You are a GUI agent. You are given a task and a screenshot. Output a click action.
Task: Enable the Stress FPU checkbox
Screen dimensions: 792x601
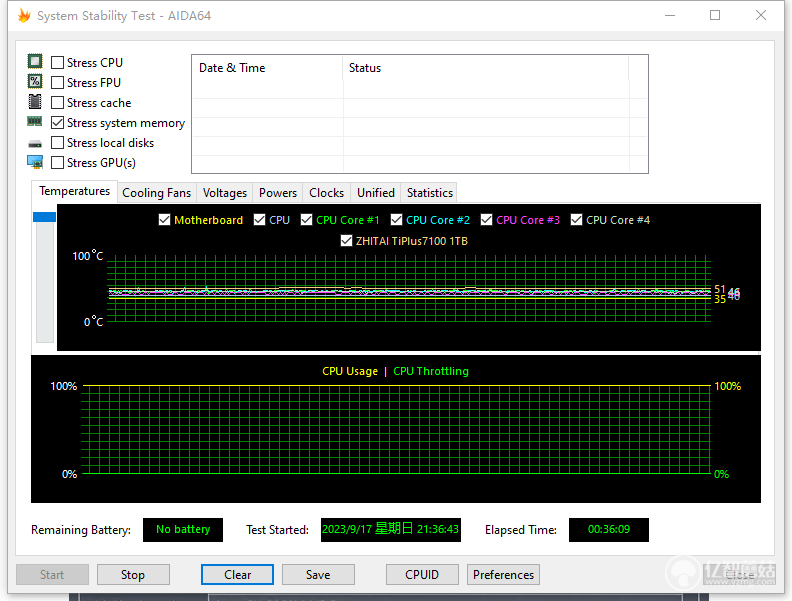(58, 82)
